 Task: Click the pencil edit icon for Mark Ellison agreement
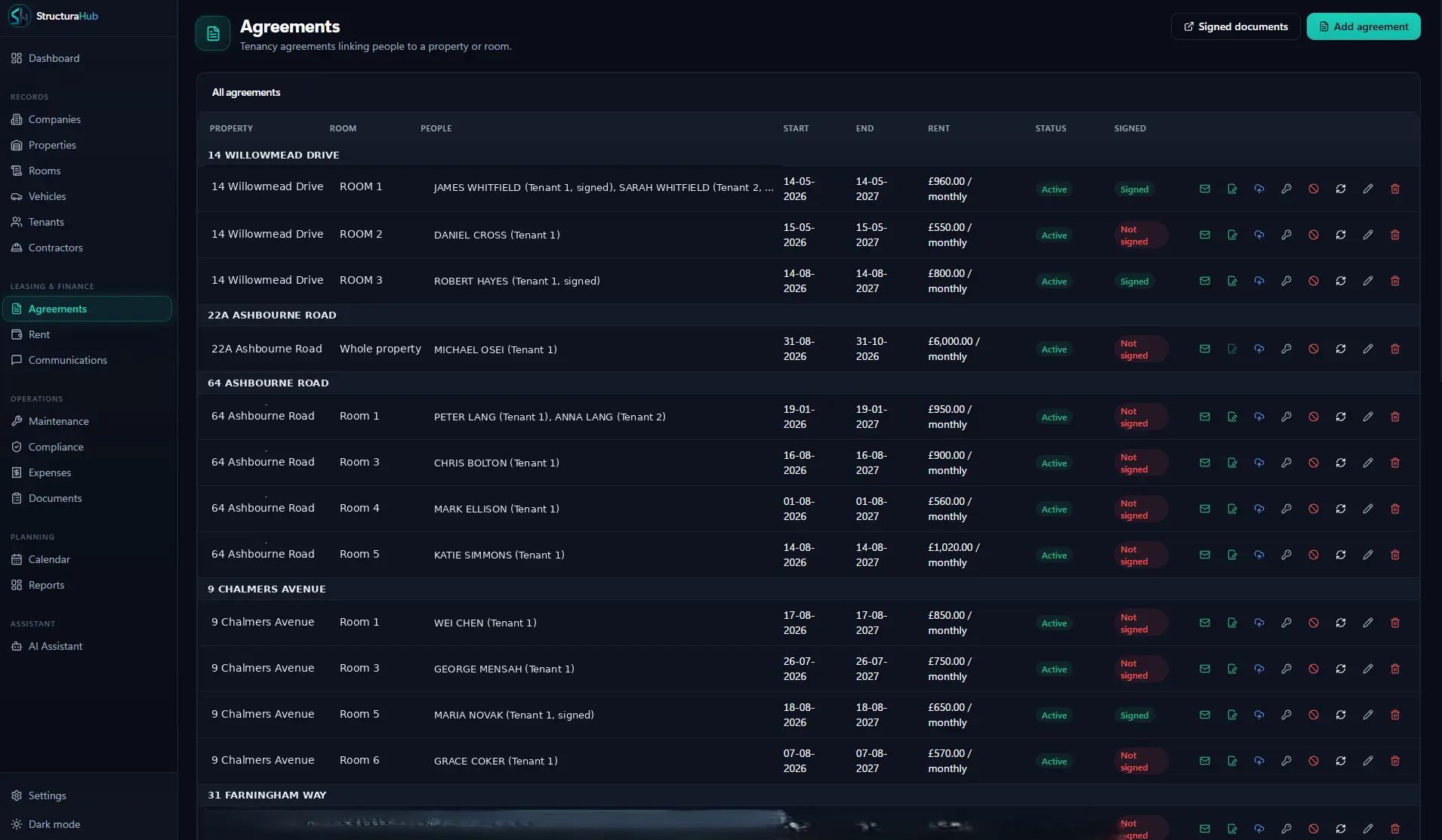point(1368,509)
